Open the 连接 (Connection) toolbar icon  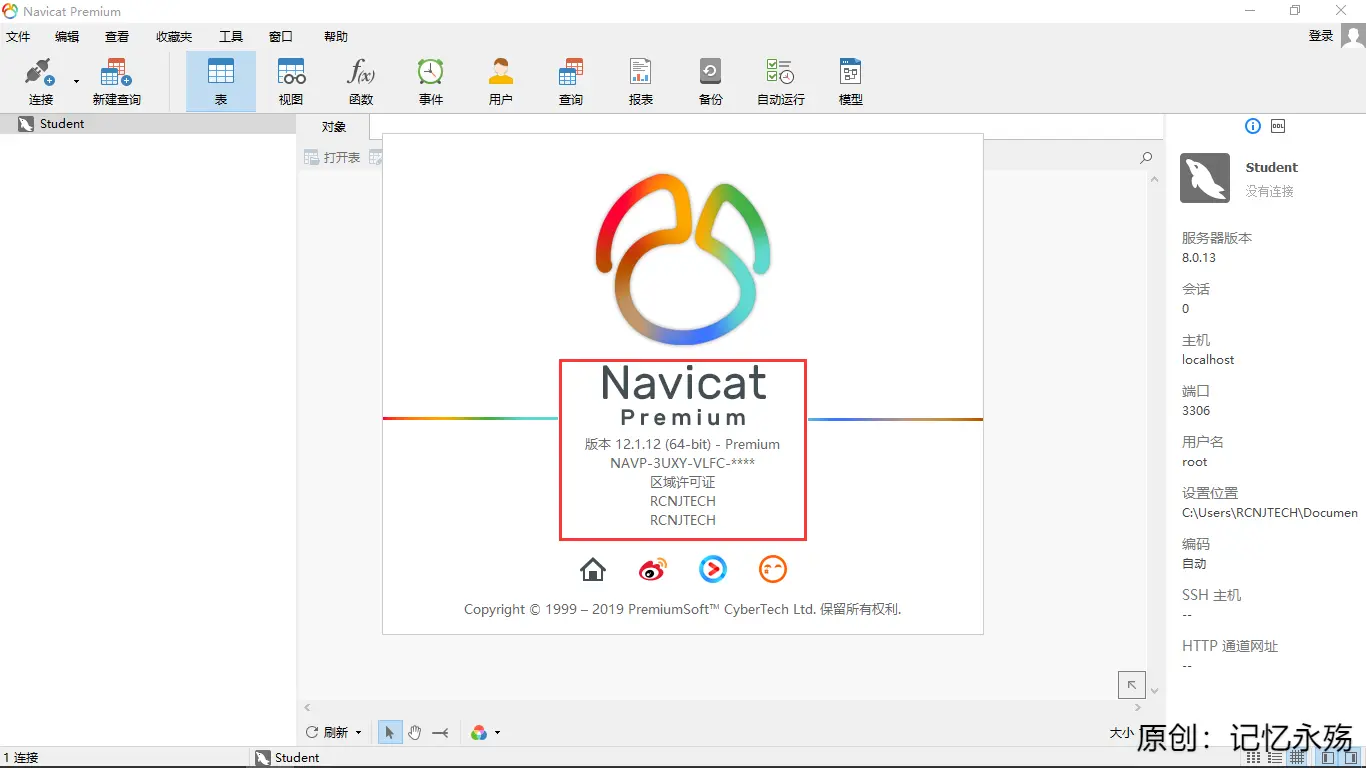(40, 82)
